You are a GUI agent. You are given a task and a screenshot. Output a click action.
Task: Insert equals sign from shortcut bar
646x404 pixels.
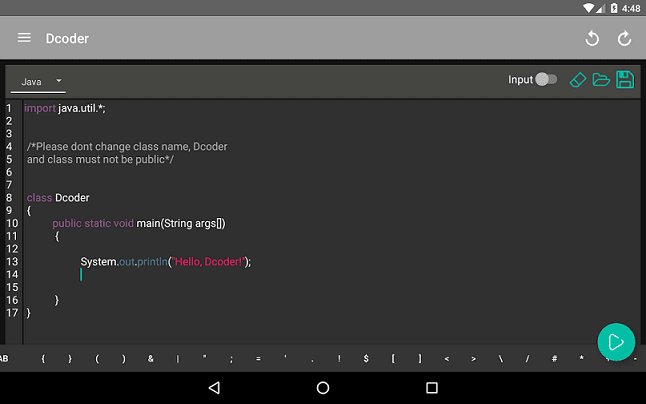coord(258,358)
